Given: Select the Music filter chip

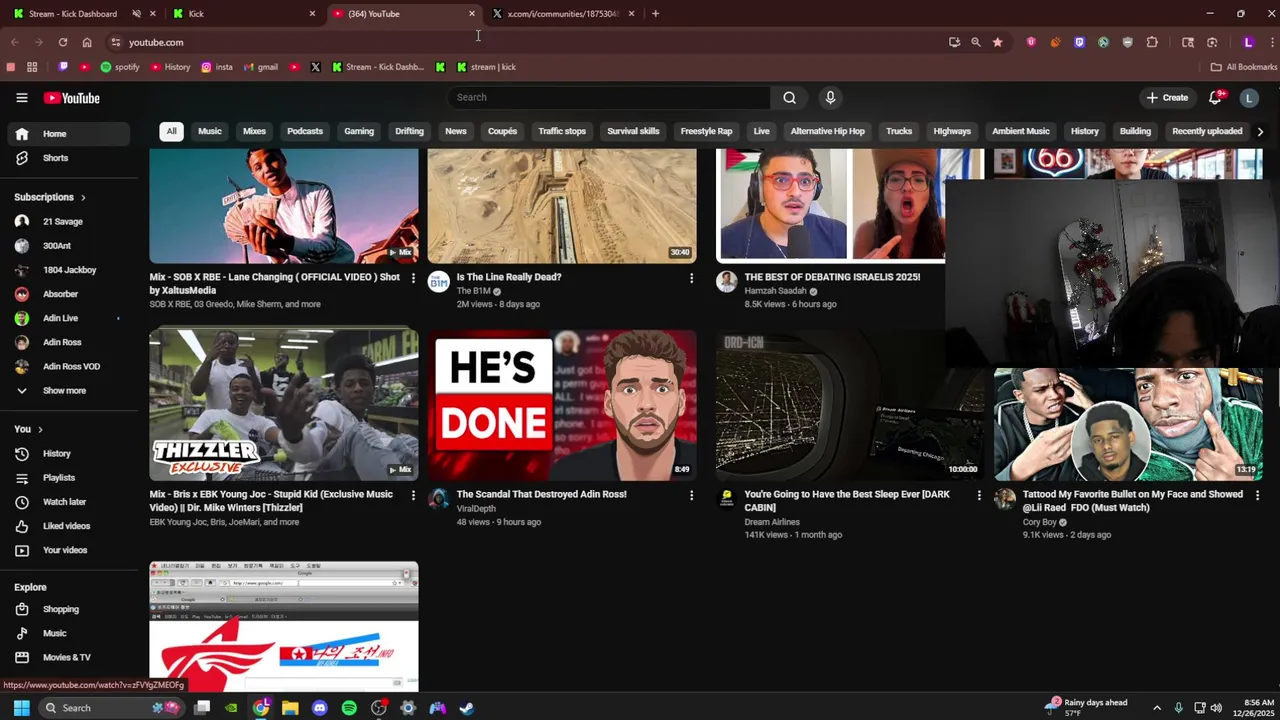Looking at the screenshot, I should [210, 131].
